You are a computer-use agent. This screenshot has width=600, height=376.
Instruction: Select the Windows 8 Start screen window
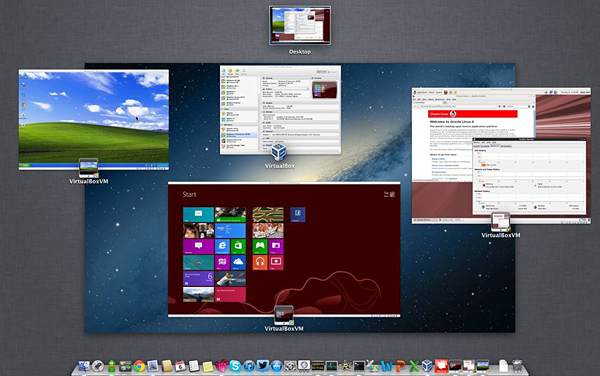pyautogui.click(x=284, y=249)
